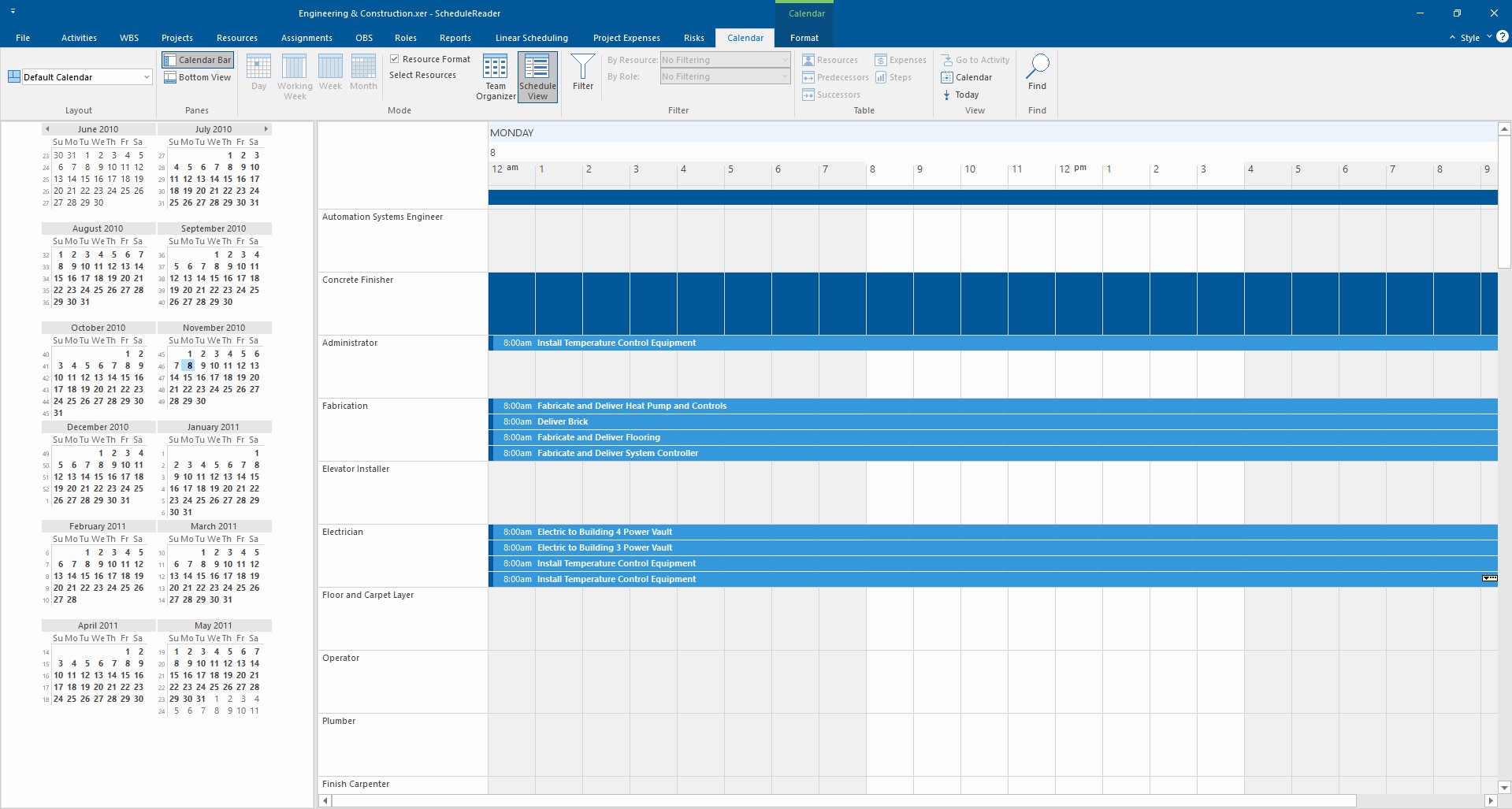Select Schedule View mode
1512x809 pixels.
537,77
